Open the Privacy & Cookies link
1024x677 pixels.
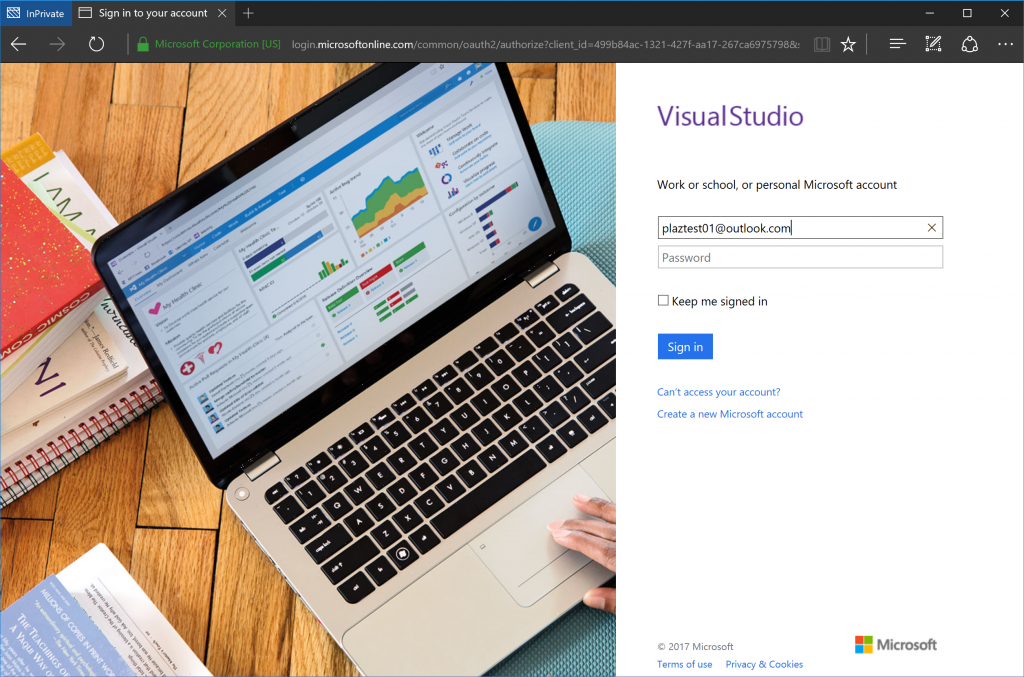[x=764, y=664]
